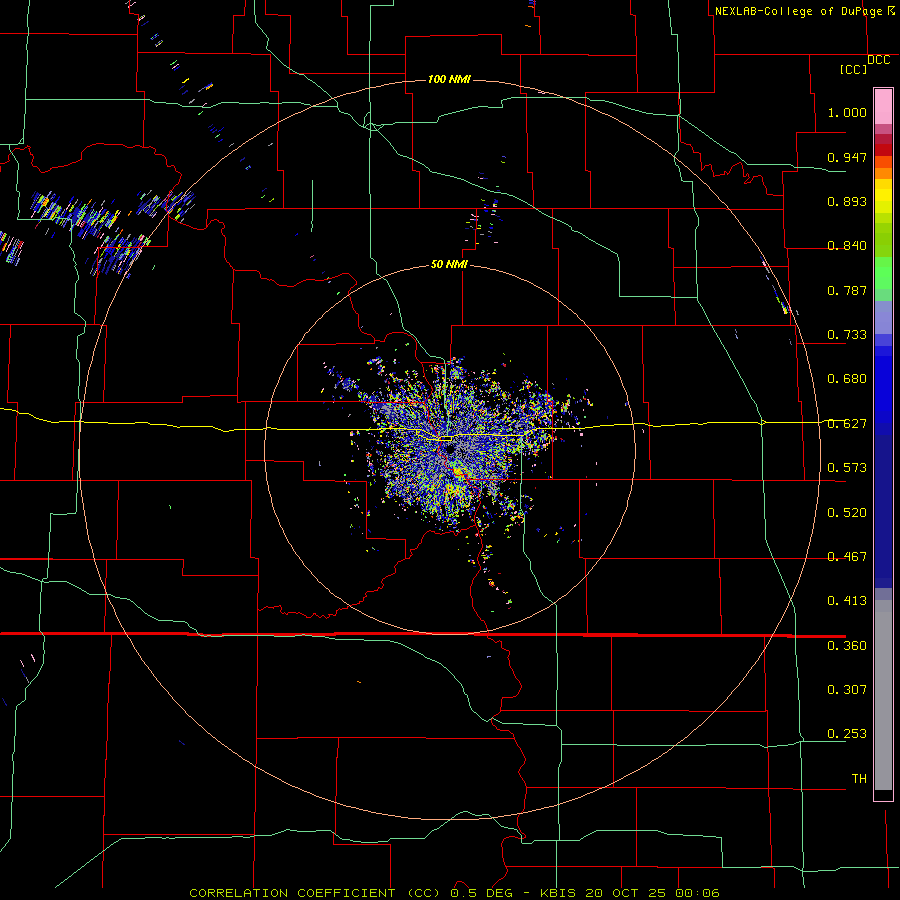Click the black radar site dot at center
The image size is (900, 900).
(x=451, y=449)
